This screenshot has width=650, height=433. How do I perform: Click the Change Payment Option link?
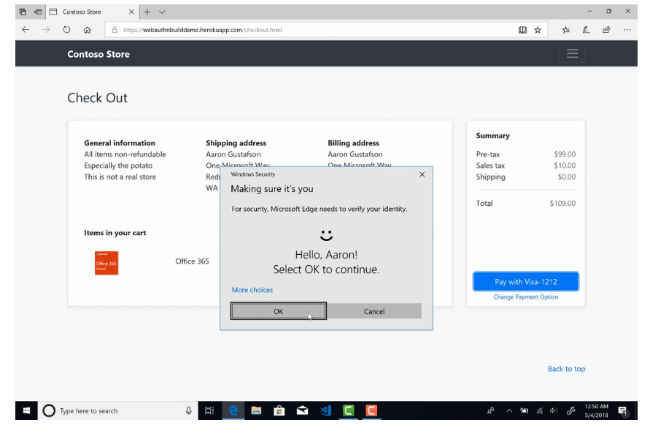[x=526, y=297]
